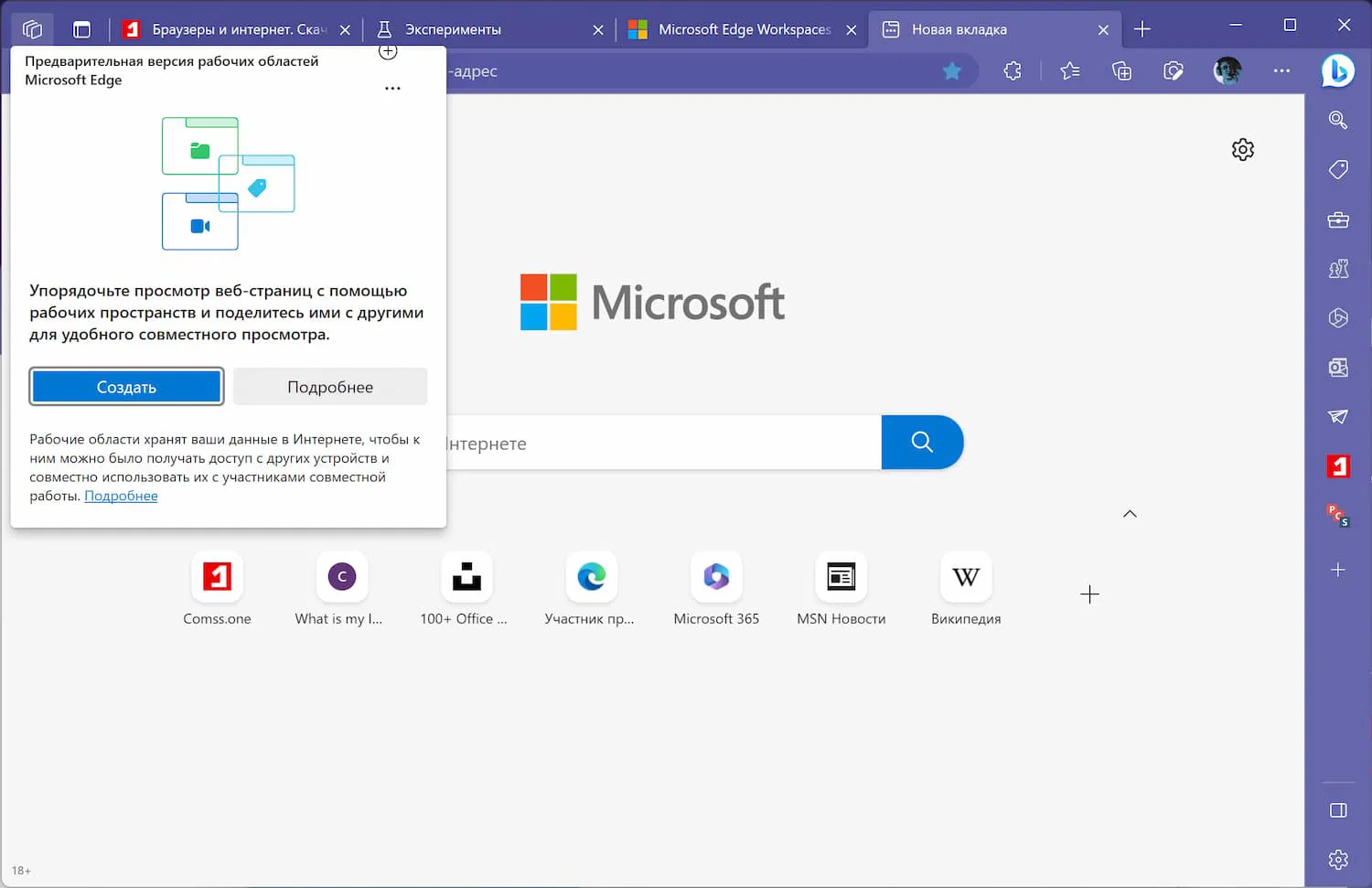Click the blue search magnifier button

[922, 443]
